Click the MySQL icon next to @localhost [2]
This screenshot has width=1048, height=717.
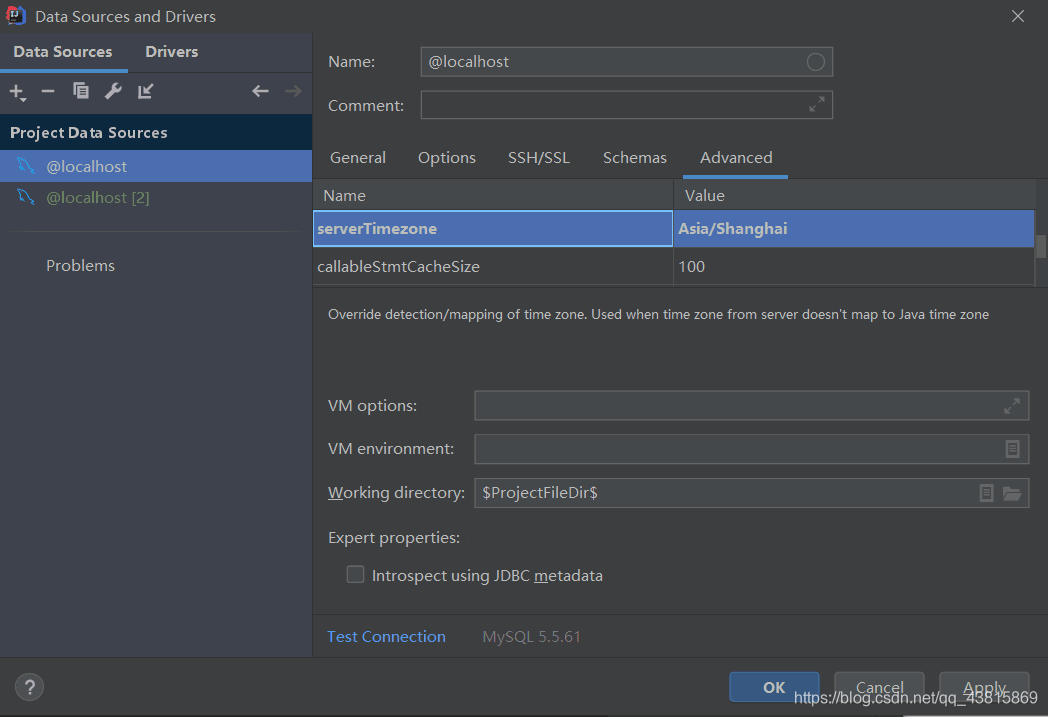[x=26, y=197]
